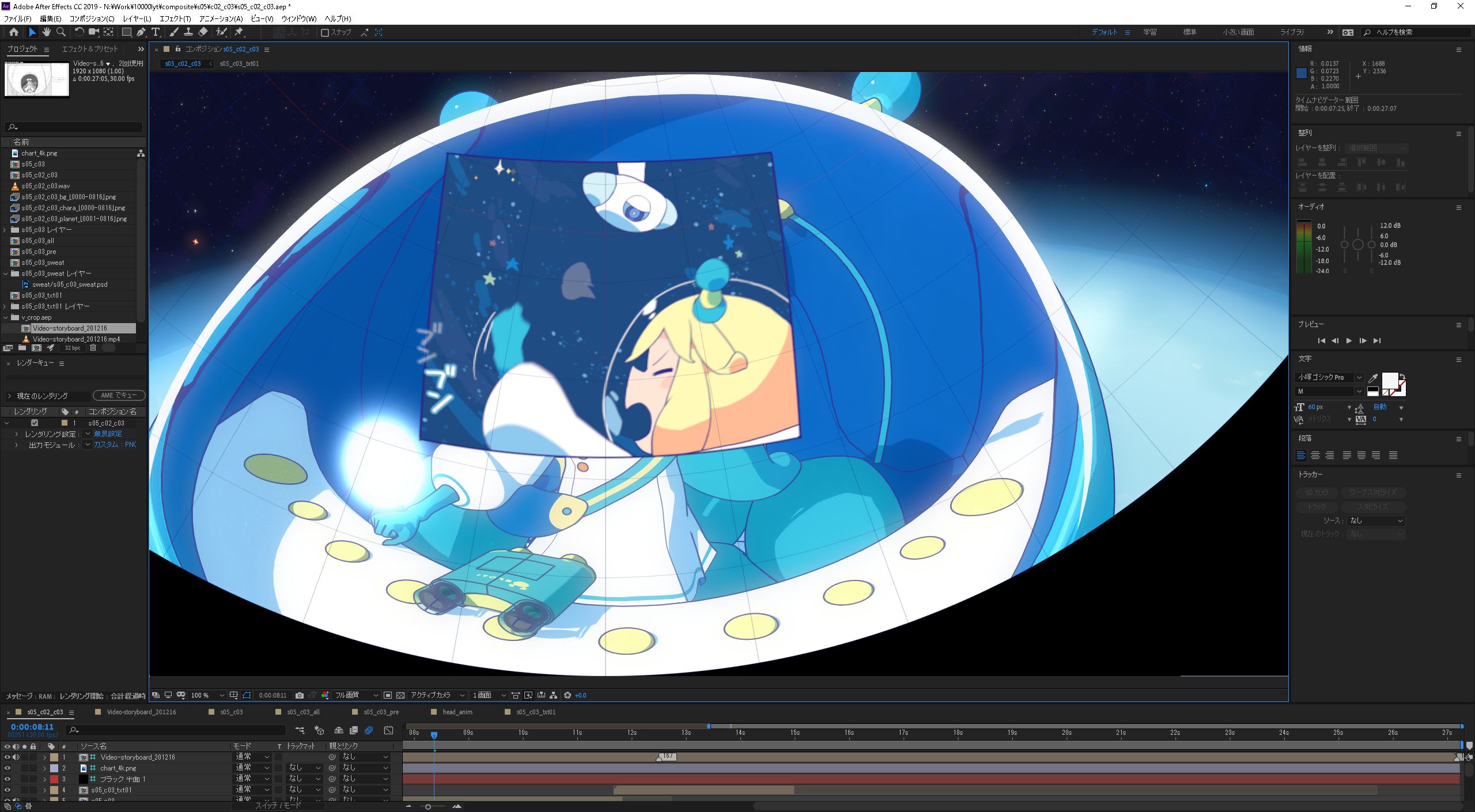Take a snapshot with camera icon
Screen dimensions: 1475x812
[x=300, y=695]
